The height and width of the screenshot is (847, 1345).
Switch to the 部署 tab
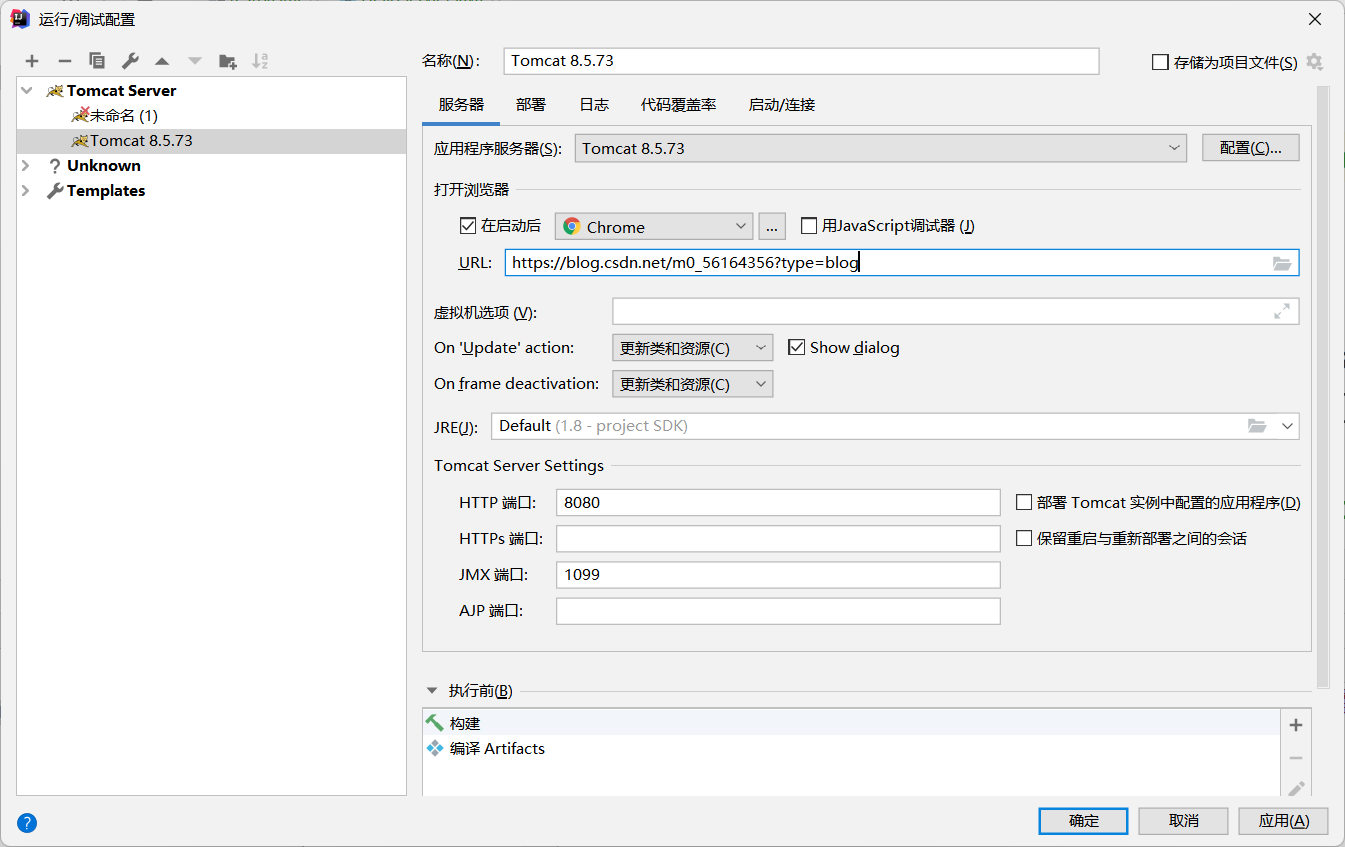531,104
